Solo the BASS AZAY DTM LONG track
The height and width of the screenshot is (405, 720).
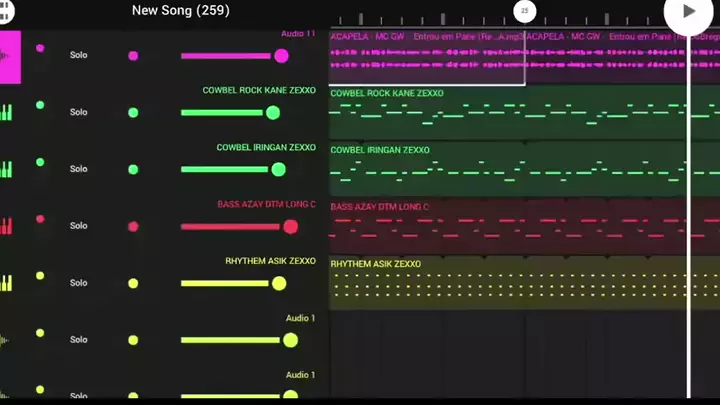pyautogui.click(x=79, y=226)
